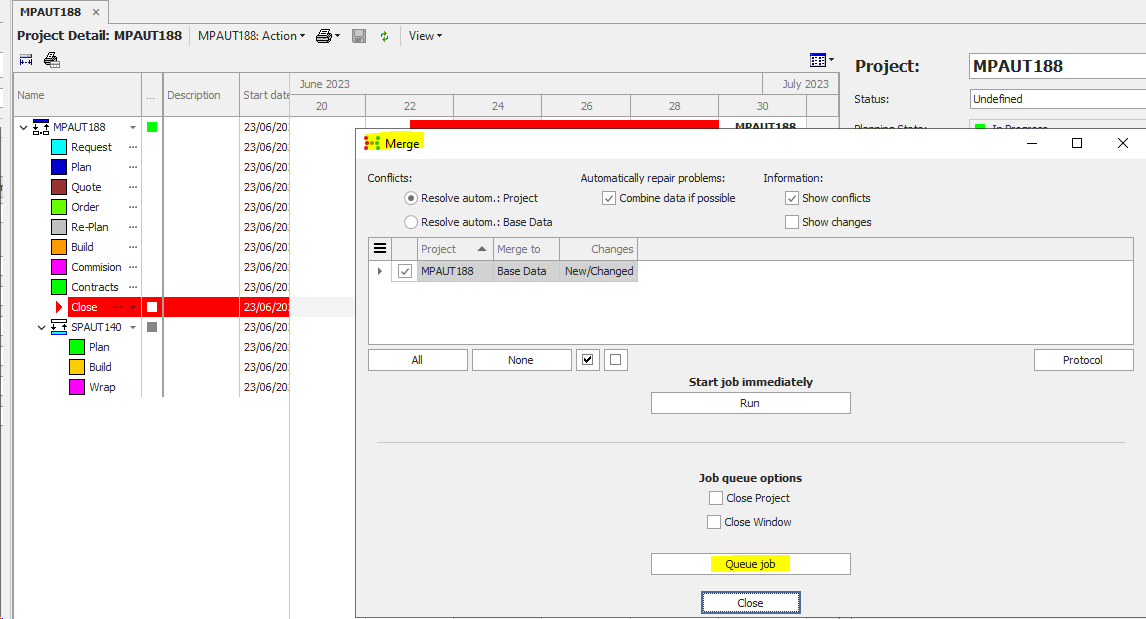
Task: Click the MPAUT188 project tree icon
Action: [41, 127]
